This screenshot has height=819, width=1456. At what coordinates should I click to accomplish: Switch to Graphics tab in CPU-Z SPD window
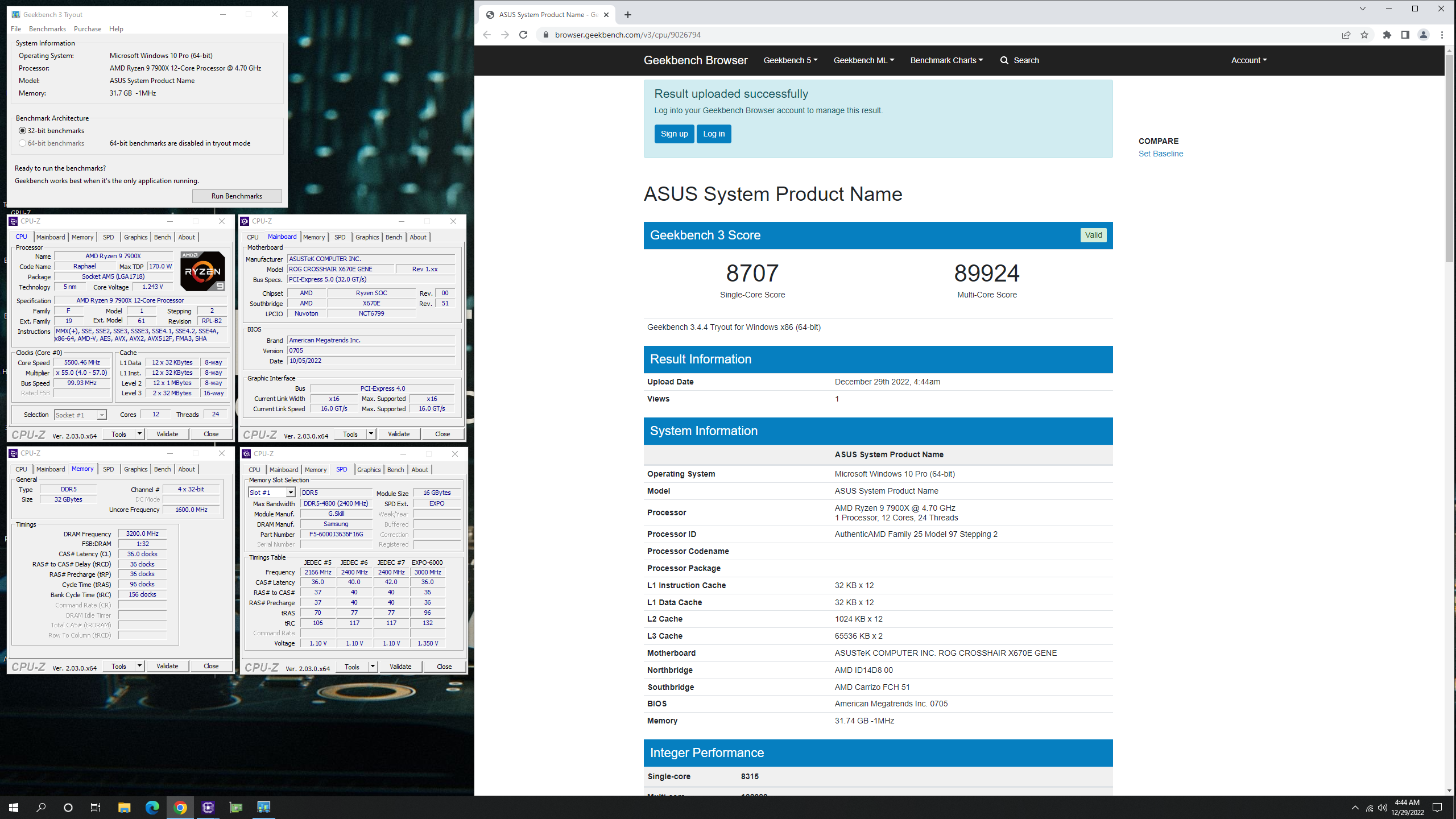pos(369,470)
